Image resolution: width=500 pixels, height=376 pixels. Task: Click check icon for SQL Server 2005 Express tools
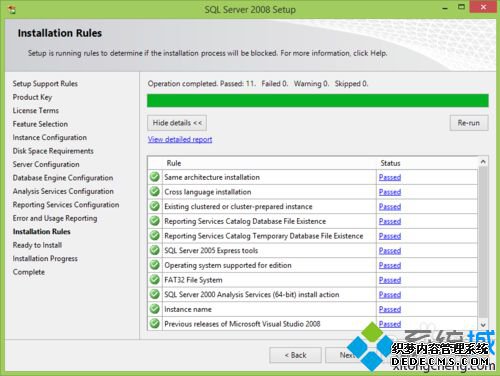click(155, 250)
